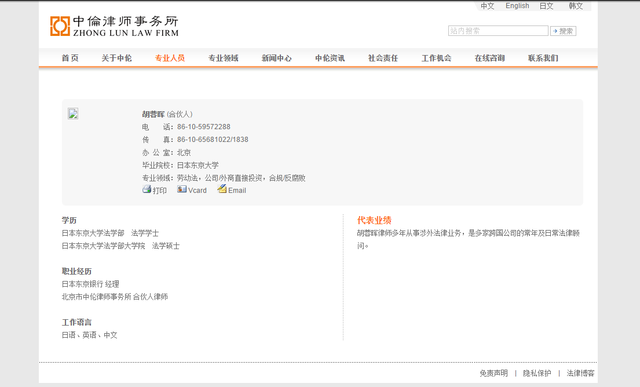
Task: Click the printer icon next to 打印
Action: click(x=147, y=189)
